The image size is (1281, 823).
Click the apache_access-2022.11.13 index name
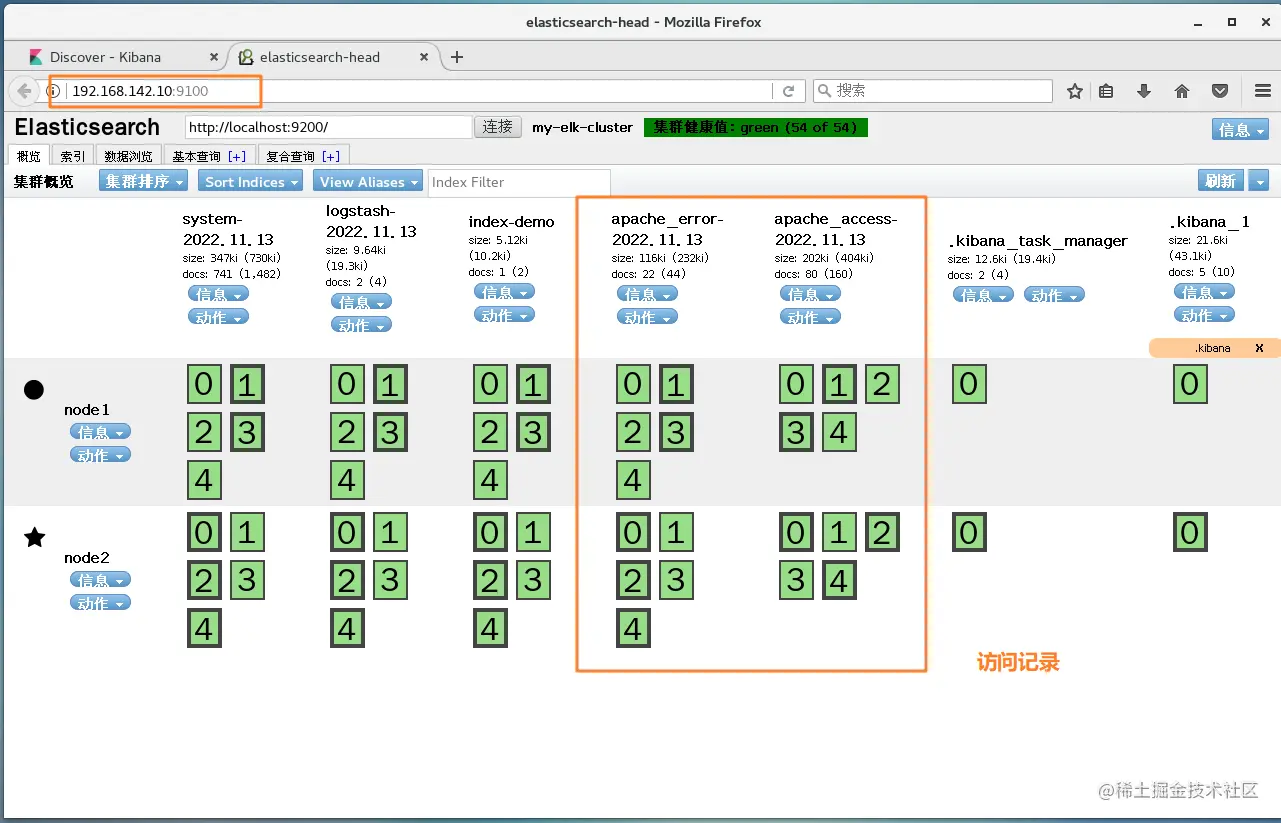pos(836,229)
